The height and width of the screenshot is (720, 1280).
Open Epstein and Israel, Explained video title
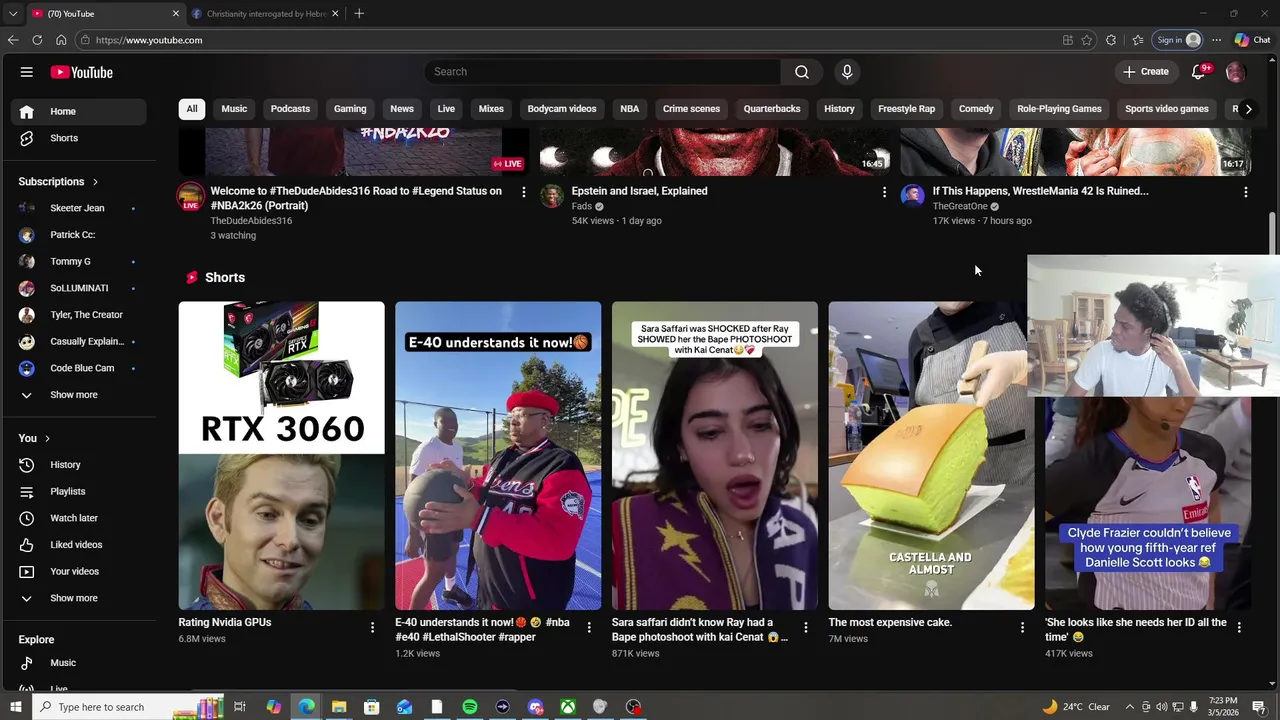pos(639,191)
